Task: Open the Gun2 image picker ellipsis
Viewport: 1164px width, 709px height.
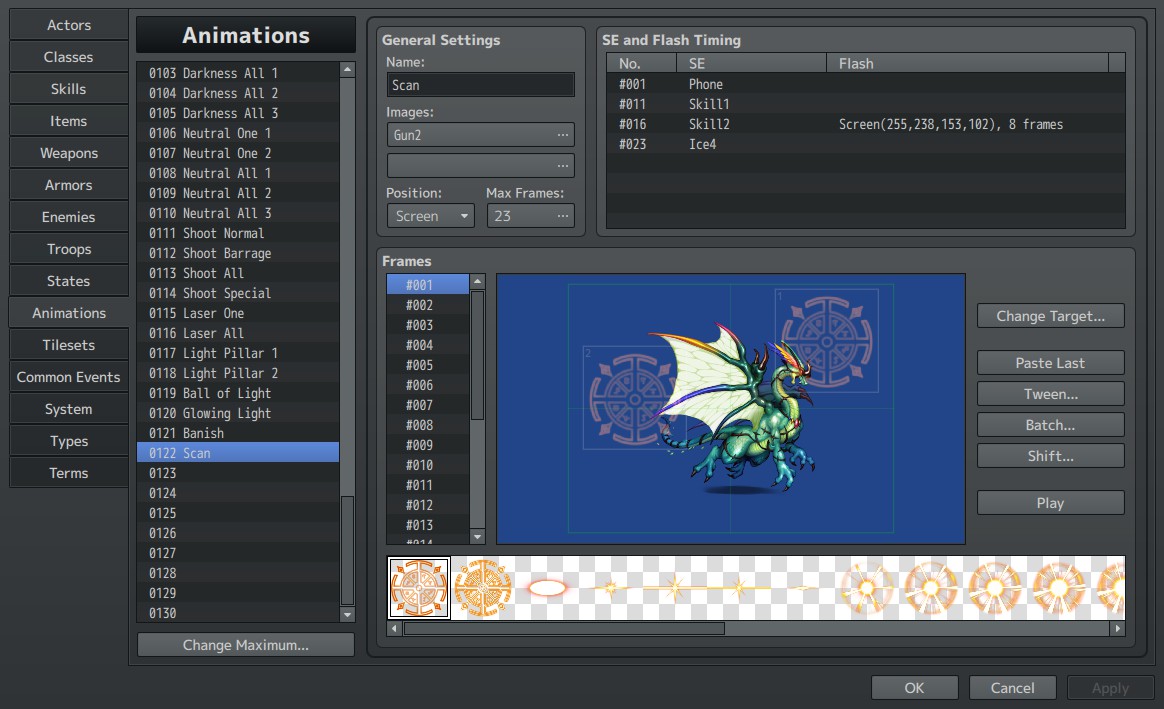Action: 563,135
